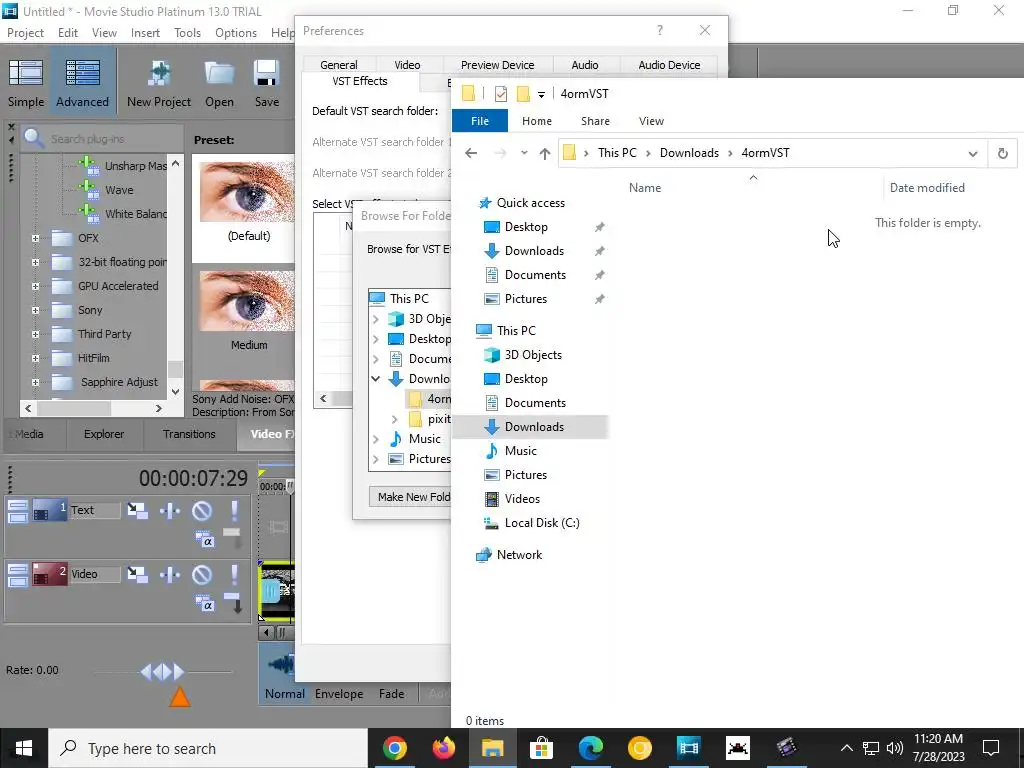Expand the HitFilm folder

point(35,358)
